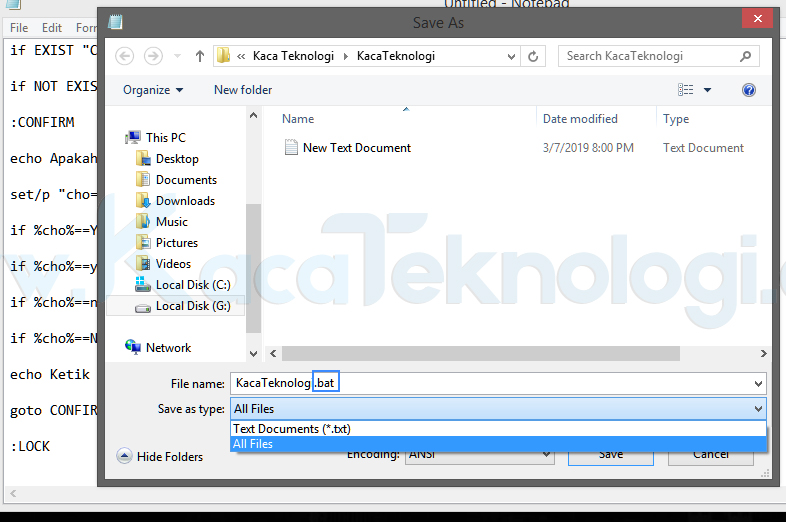
Task: Open Desktop in the navigation pane
Action: (x=177, y=159)
